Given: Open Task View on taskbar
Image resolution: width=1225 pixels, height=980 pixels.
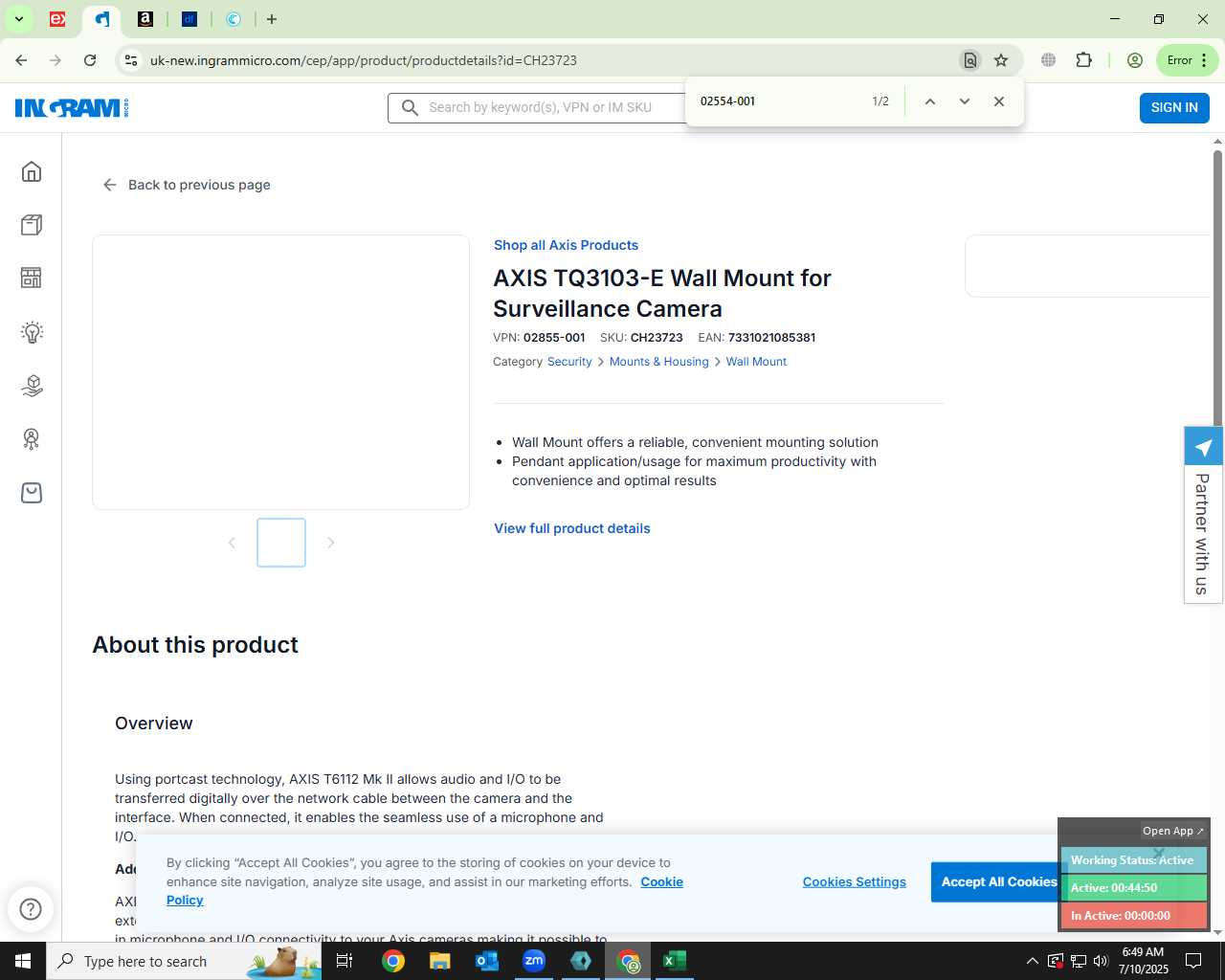Looking at the screenshot, I should coord(345,961).
